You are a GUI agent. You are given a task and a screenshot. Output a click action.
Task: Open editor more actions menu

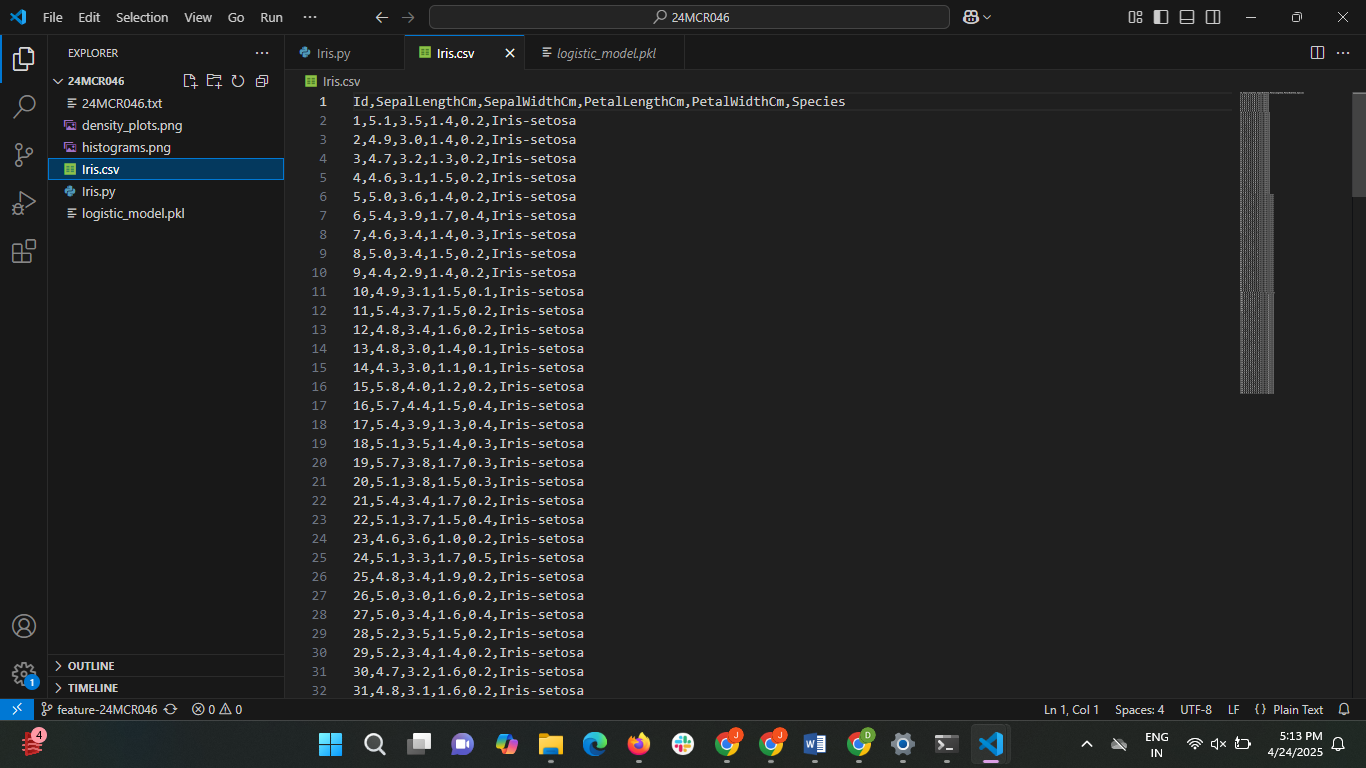tap(1343, 53)
